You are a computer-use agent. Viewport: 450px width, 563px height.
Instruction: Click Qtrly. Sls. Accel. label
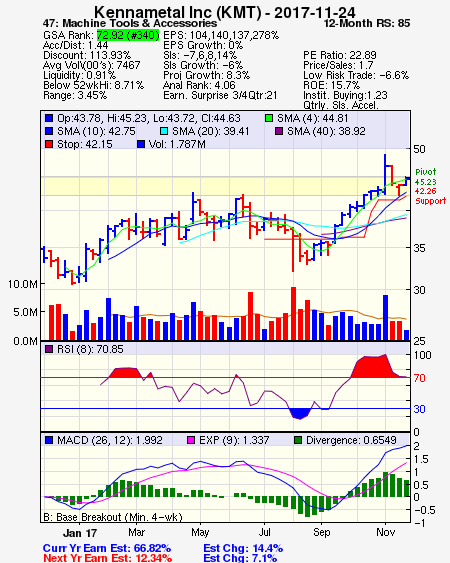click(x=341, y=105)
